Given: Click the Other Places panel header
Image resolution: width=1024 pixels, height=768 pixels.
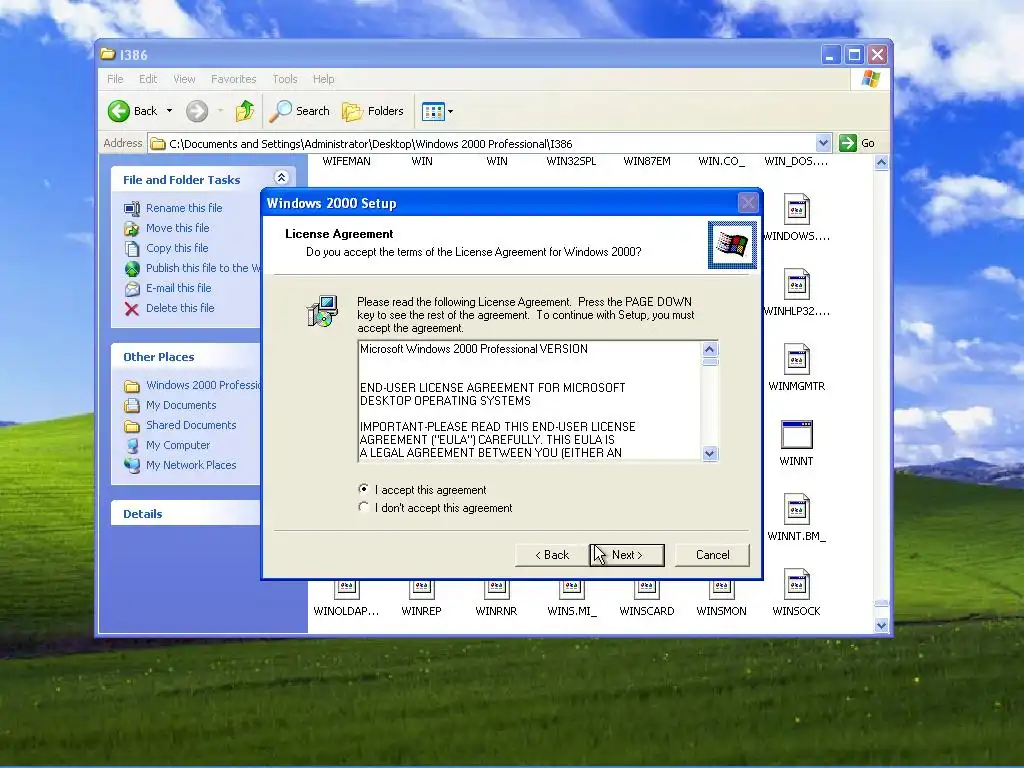Looking at the screenshot, I should pyautogui.click(x=185, y=357).
